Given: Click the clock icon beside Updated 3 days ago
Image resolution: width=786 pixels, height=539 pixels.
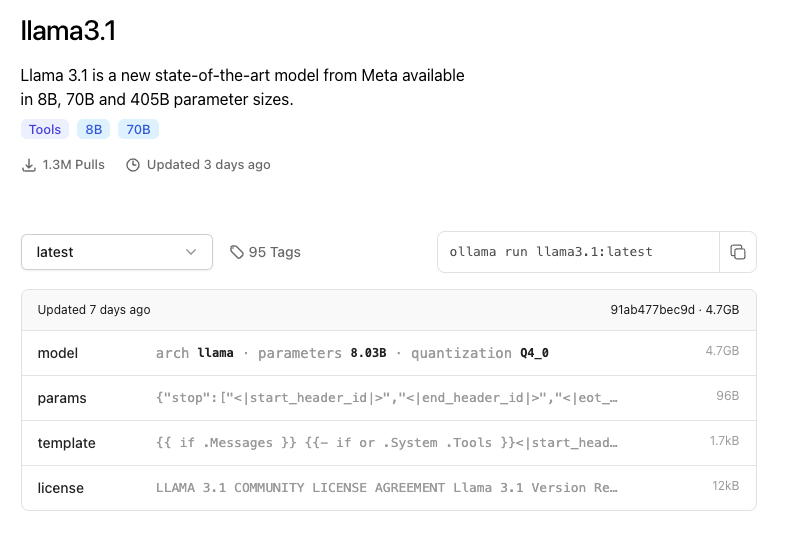Looking at the screenshot, I should 133,165.
